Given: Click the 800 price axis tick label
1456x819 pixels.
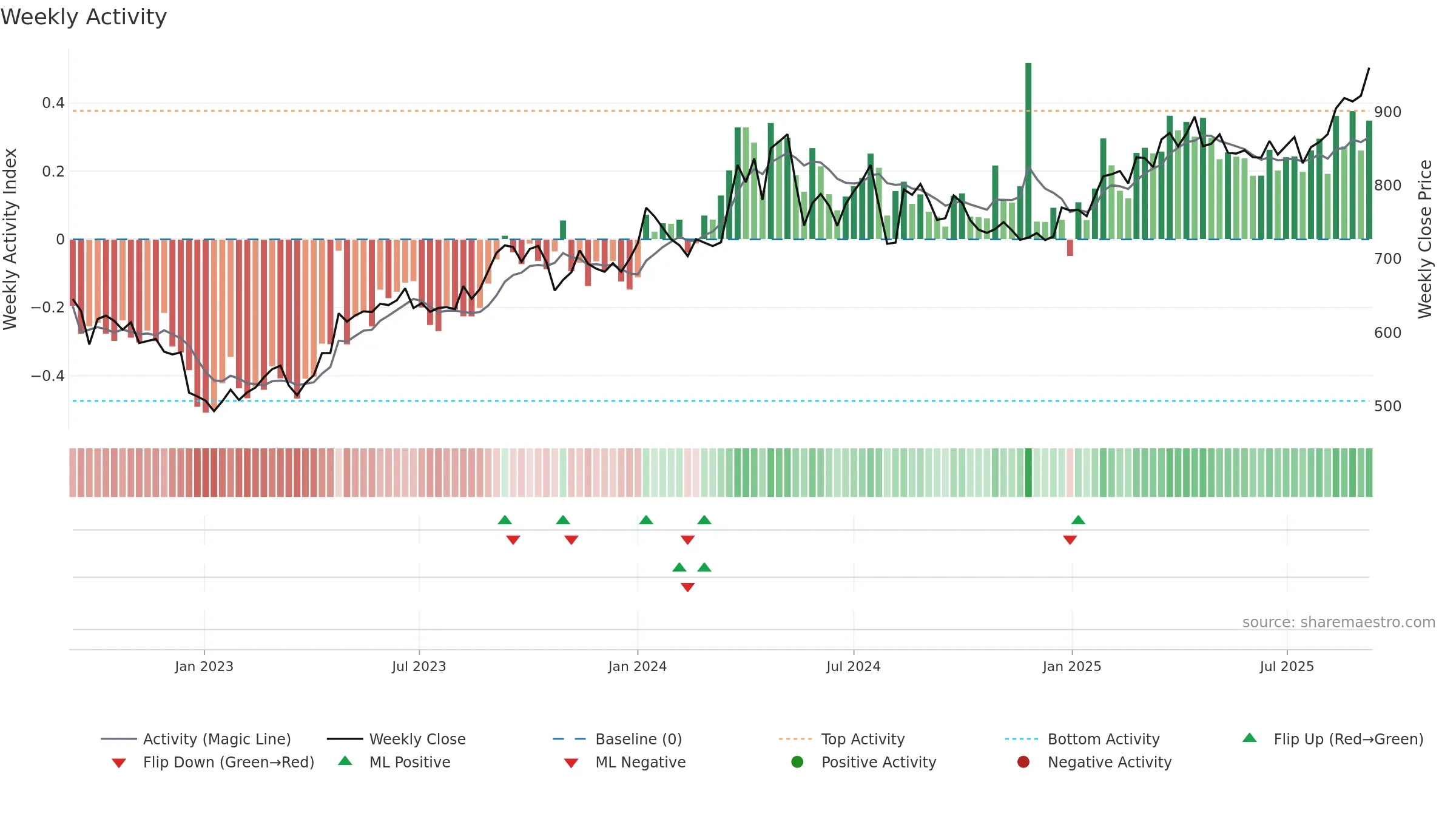Looking at the screenshot, I should pos(1388,186).
